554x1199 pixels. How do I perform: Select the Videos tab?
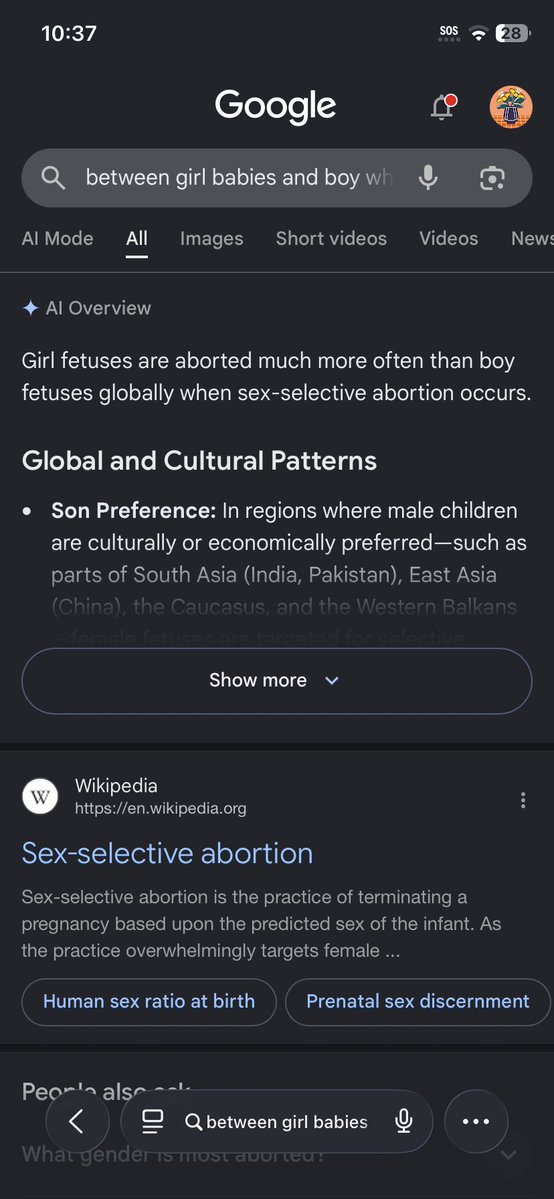[448, 239]
